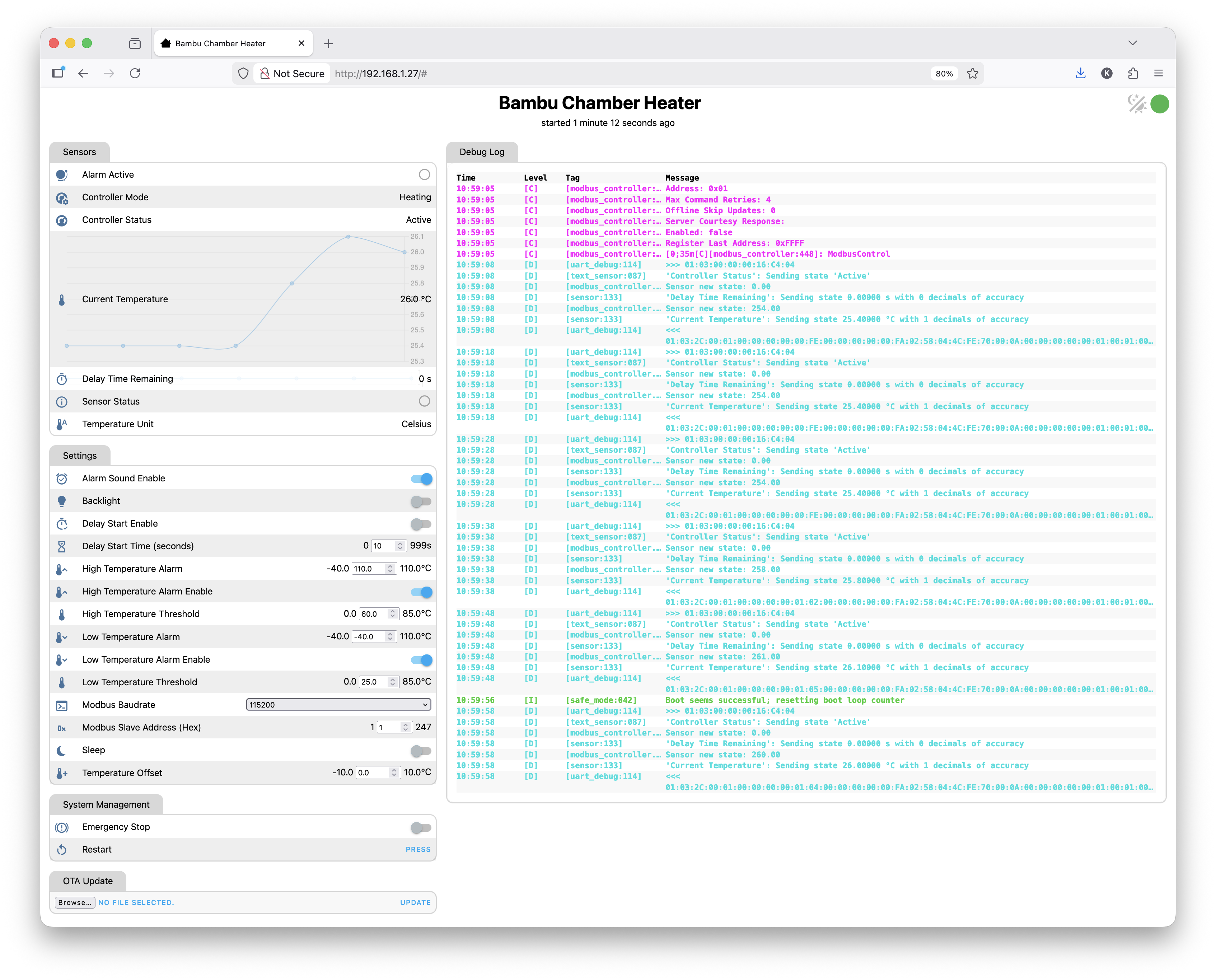Screen dimensions: 1216x980
Task: Open a new browser tab
Action: pos(328,43)
